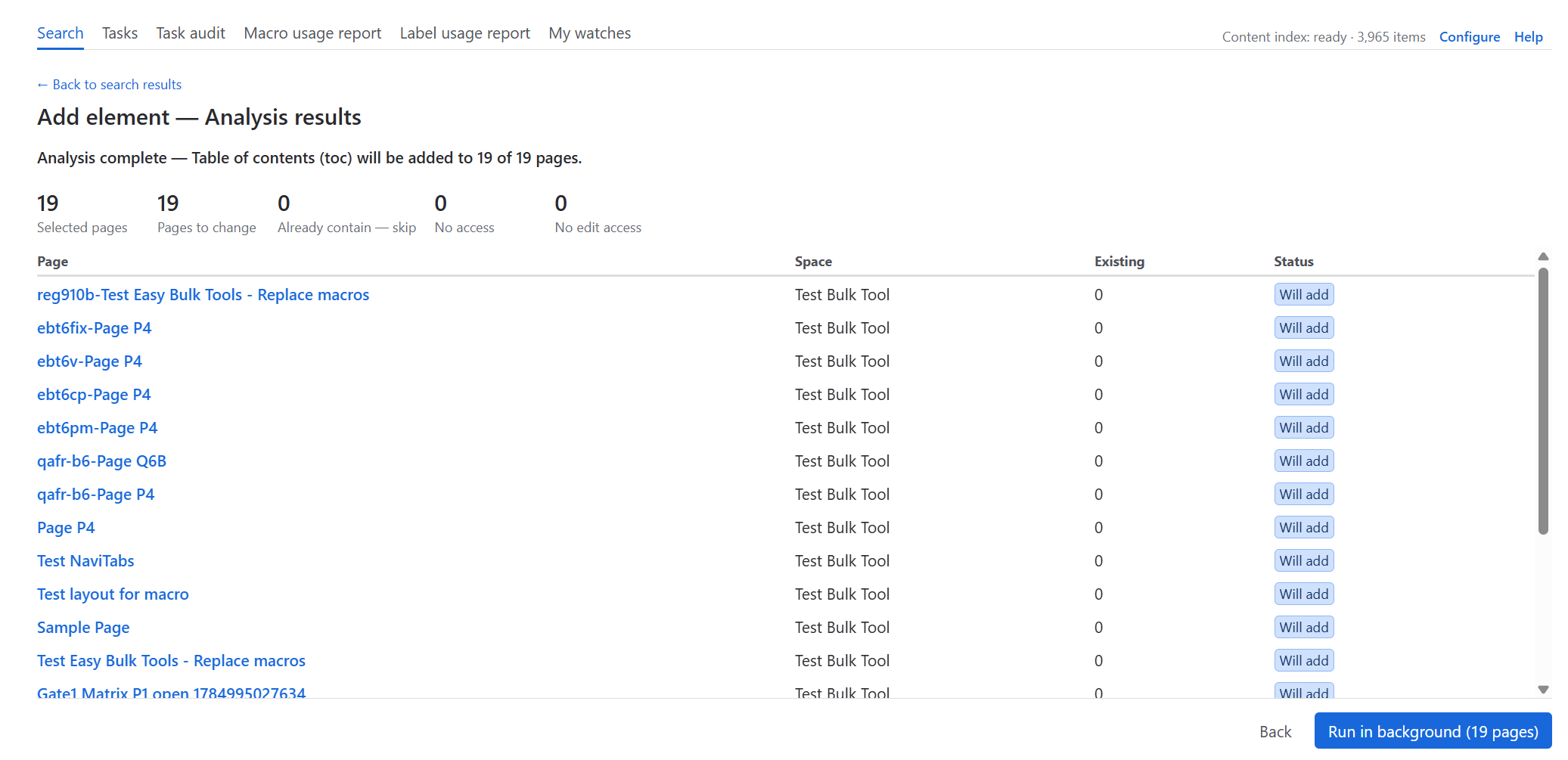Open the ebt6fix-Page P4 link
This screenshot has width=1568, height=760.
tap(95, 328)
